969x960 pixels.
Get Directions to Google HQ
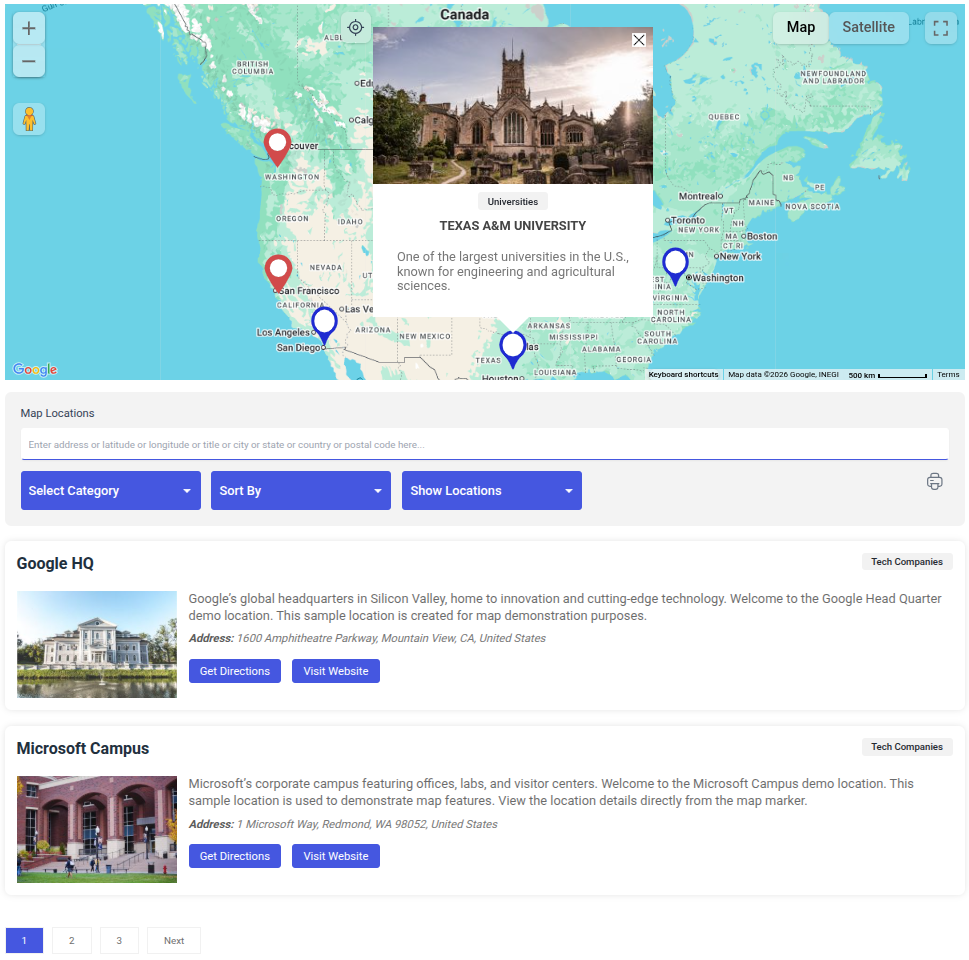(235, 671)
